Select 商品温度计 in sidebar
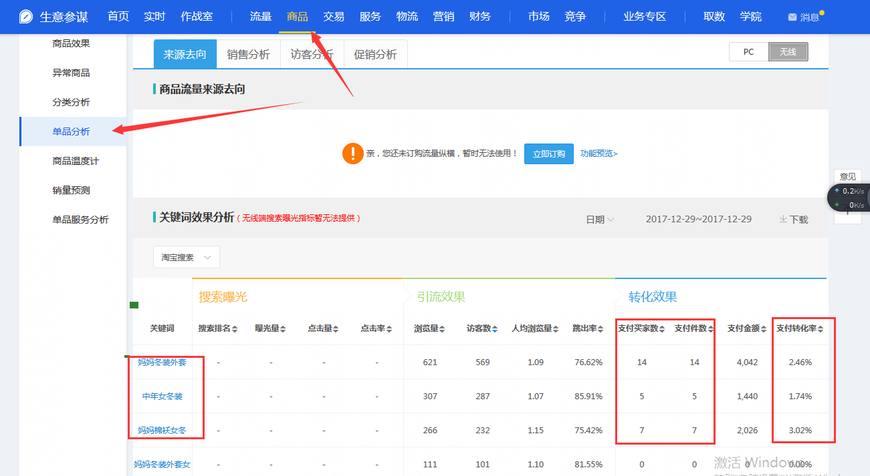870x476 pixels. (75, 161)
